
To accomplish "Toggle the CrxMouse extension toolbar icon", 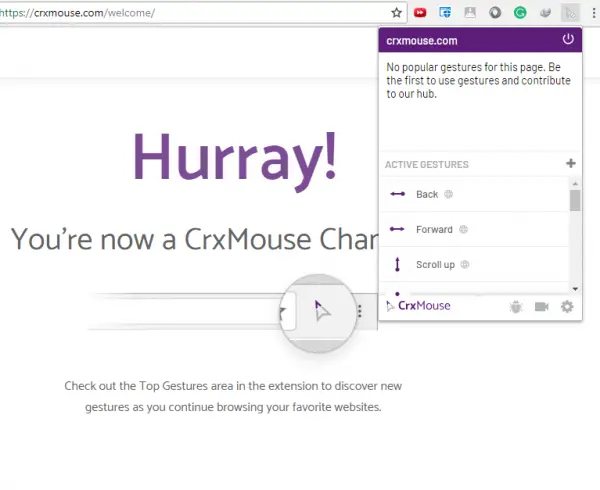I will 570,13.
